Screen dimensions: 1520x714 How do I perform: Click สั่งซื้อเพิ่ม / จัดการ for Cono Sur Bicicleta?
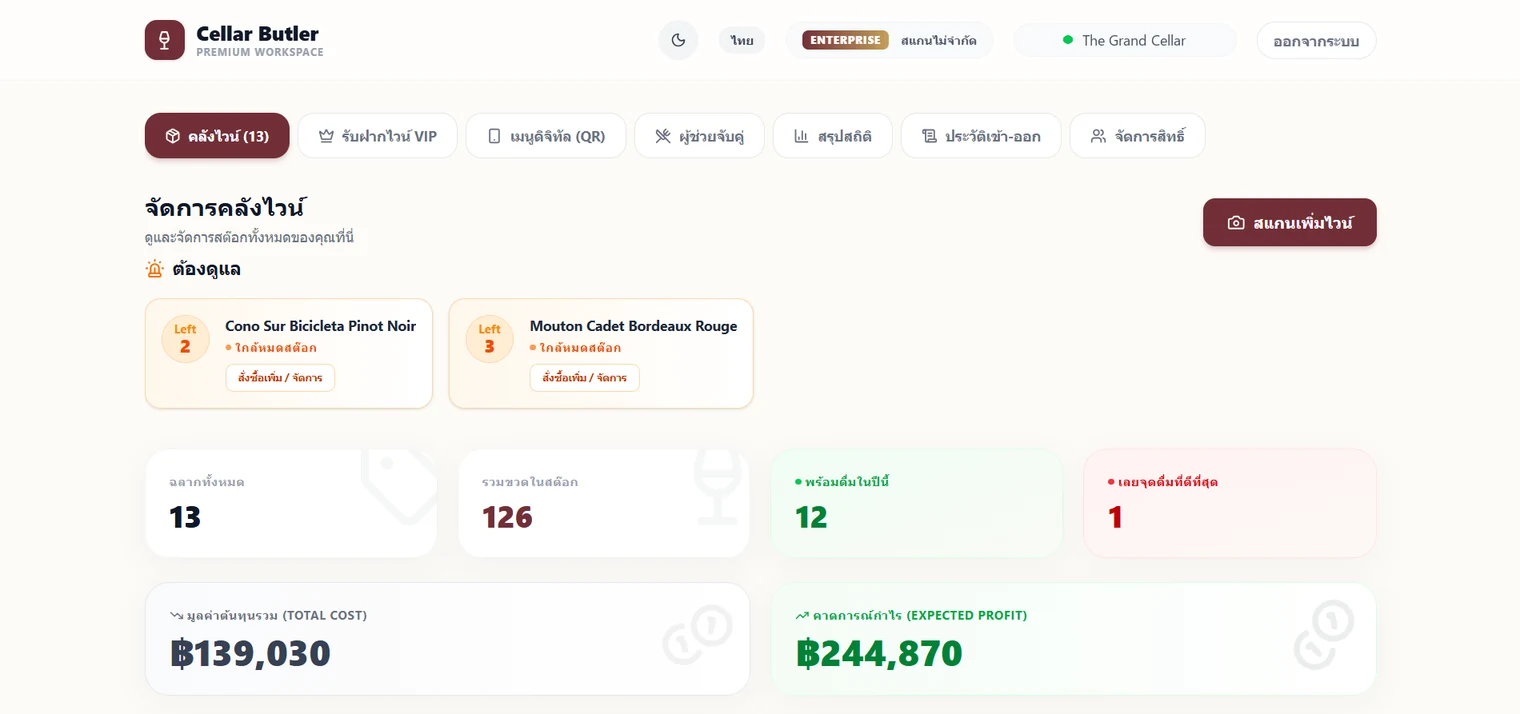(280, 378)
